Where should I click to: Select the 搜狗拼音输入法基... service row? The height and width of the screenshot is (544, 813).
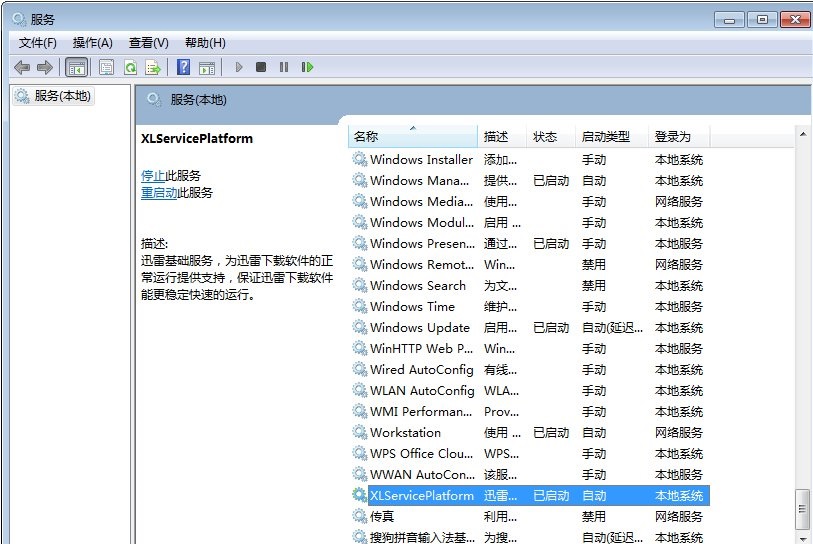coord(529,537)
